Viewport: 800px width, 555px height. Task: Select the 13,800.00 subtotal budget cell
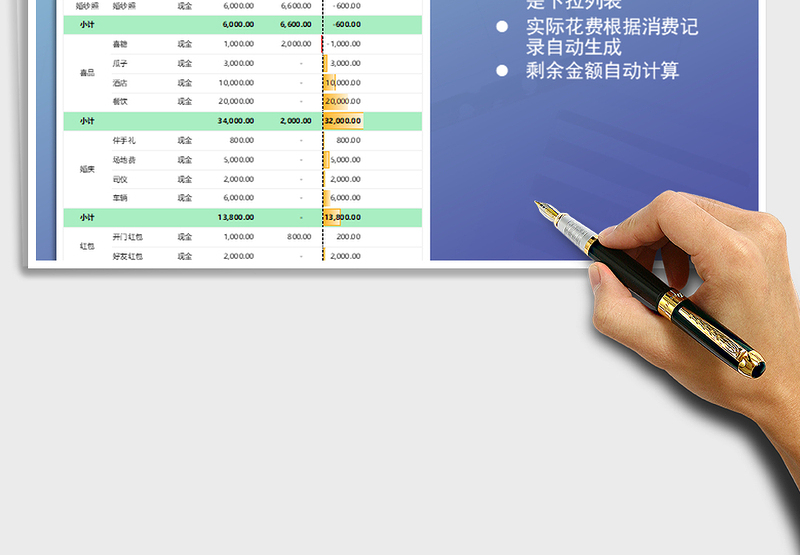[236, 217]
